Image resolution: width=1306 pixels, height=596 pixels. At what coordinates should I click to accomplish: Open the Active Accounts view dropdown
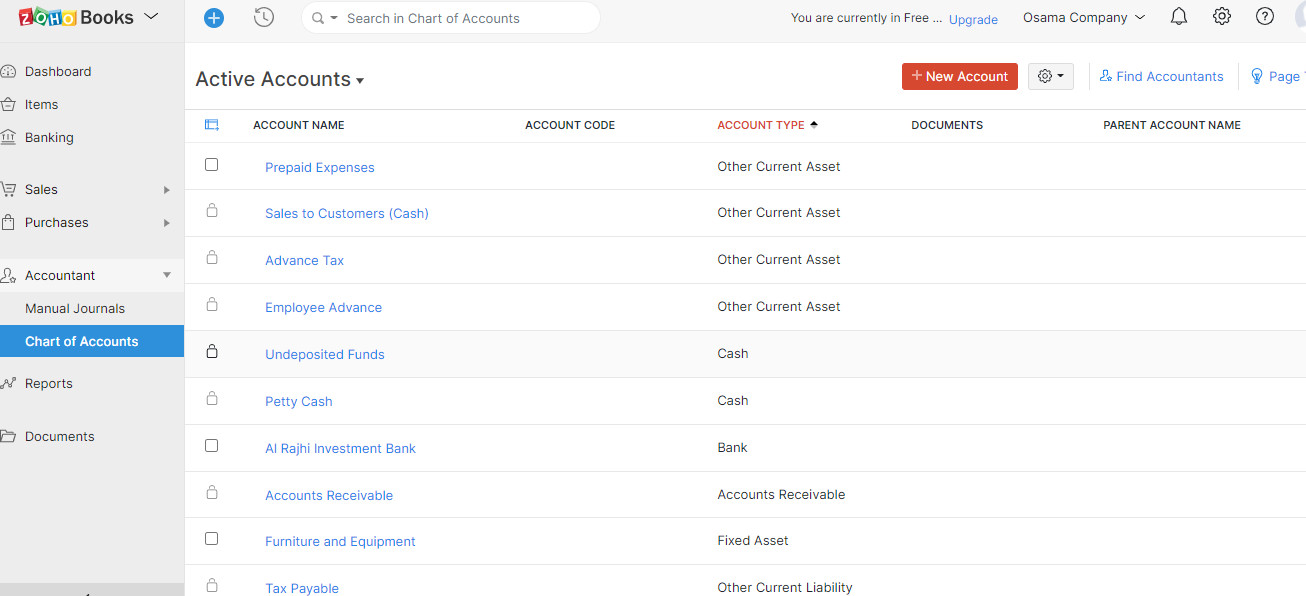tap(280, 79)
